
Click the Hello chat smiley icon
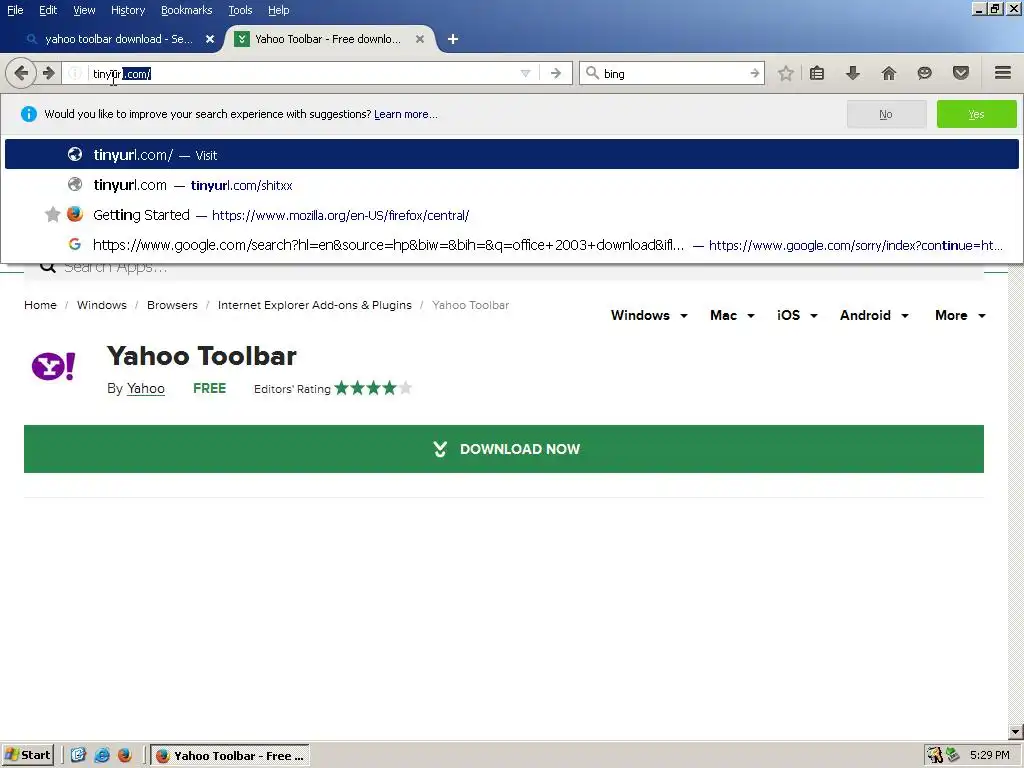(924, 73)
